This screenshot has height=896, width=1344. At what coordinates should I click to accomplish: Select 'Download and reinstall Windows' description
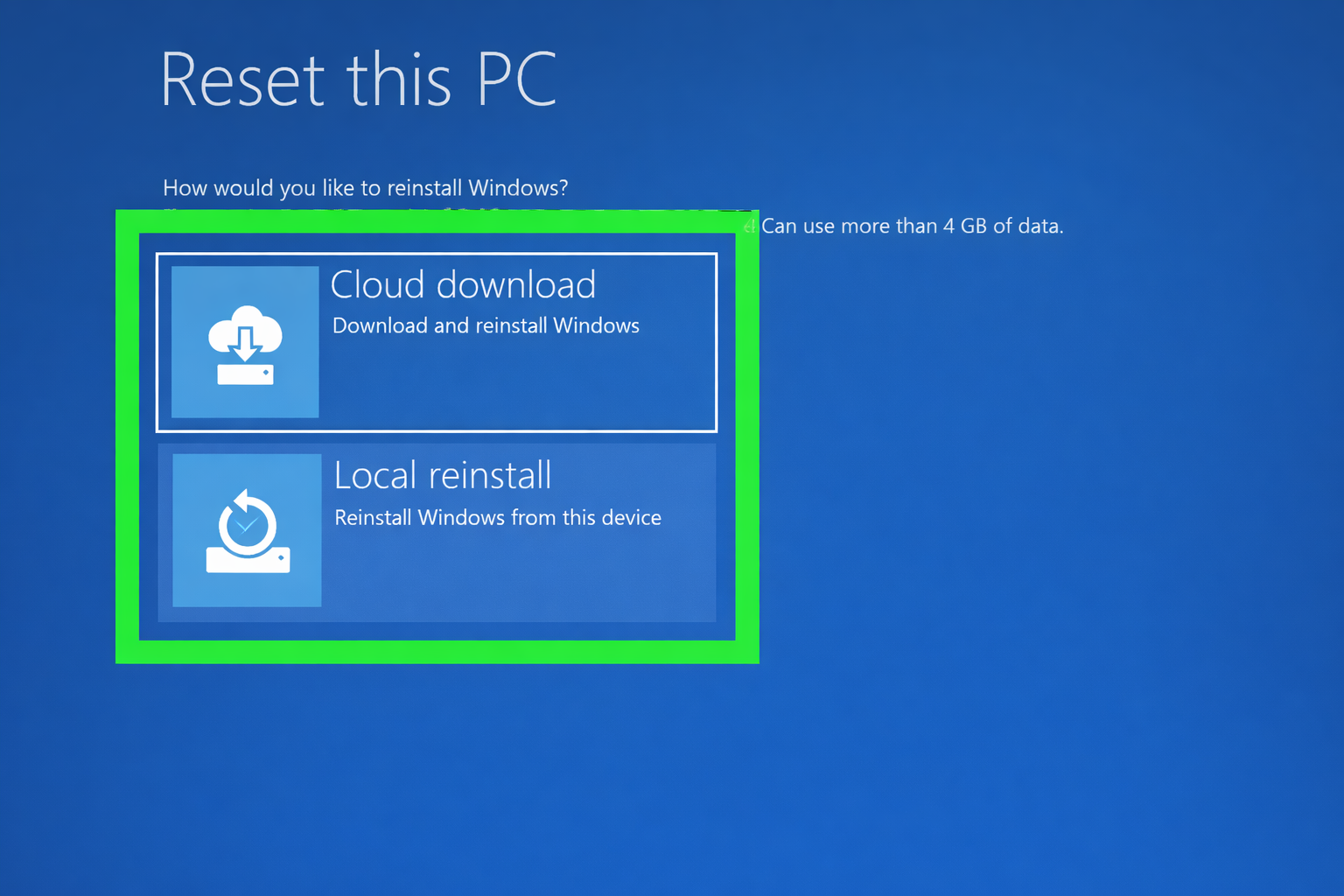[486, 325]
